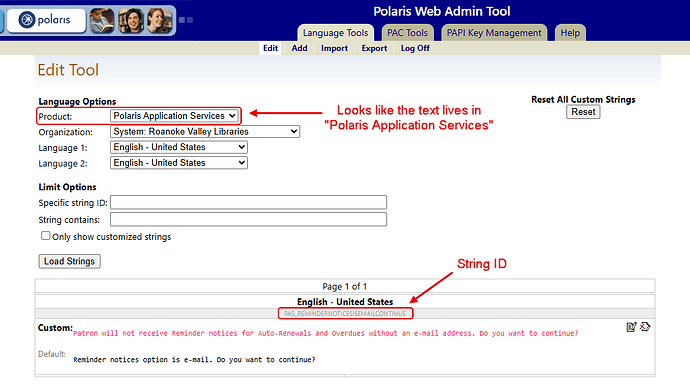Open the PAPI Key Management tab
Image resolution: width=690 pixels, height=385 pixels.
tap(494, 33)
